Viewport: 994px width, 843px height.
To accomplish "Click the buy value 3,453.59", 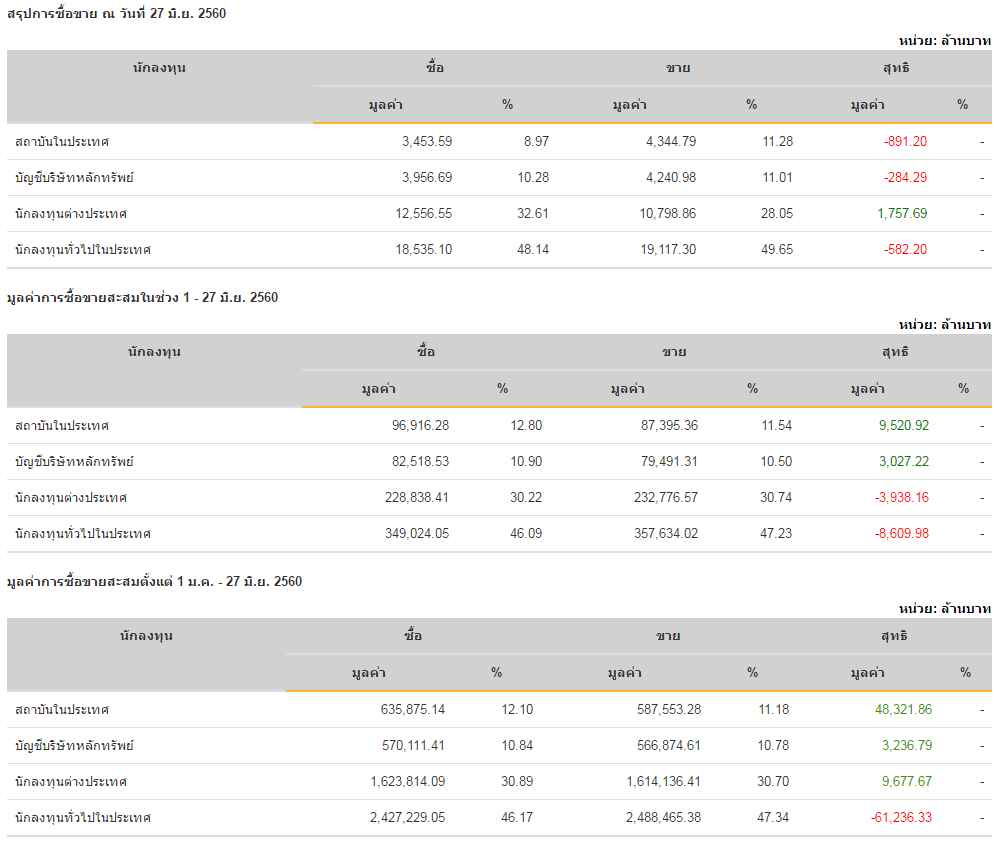I will (x=426, y=142).
